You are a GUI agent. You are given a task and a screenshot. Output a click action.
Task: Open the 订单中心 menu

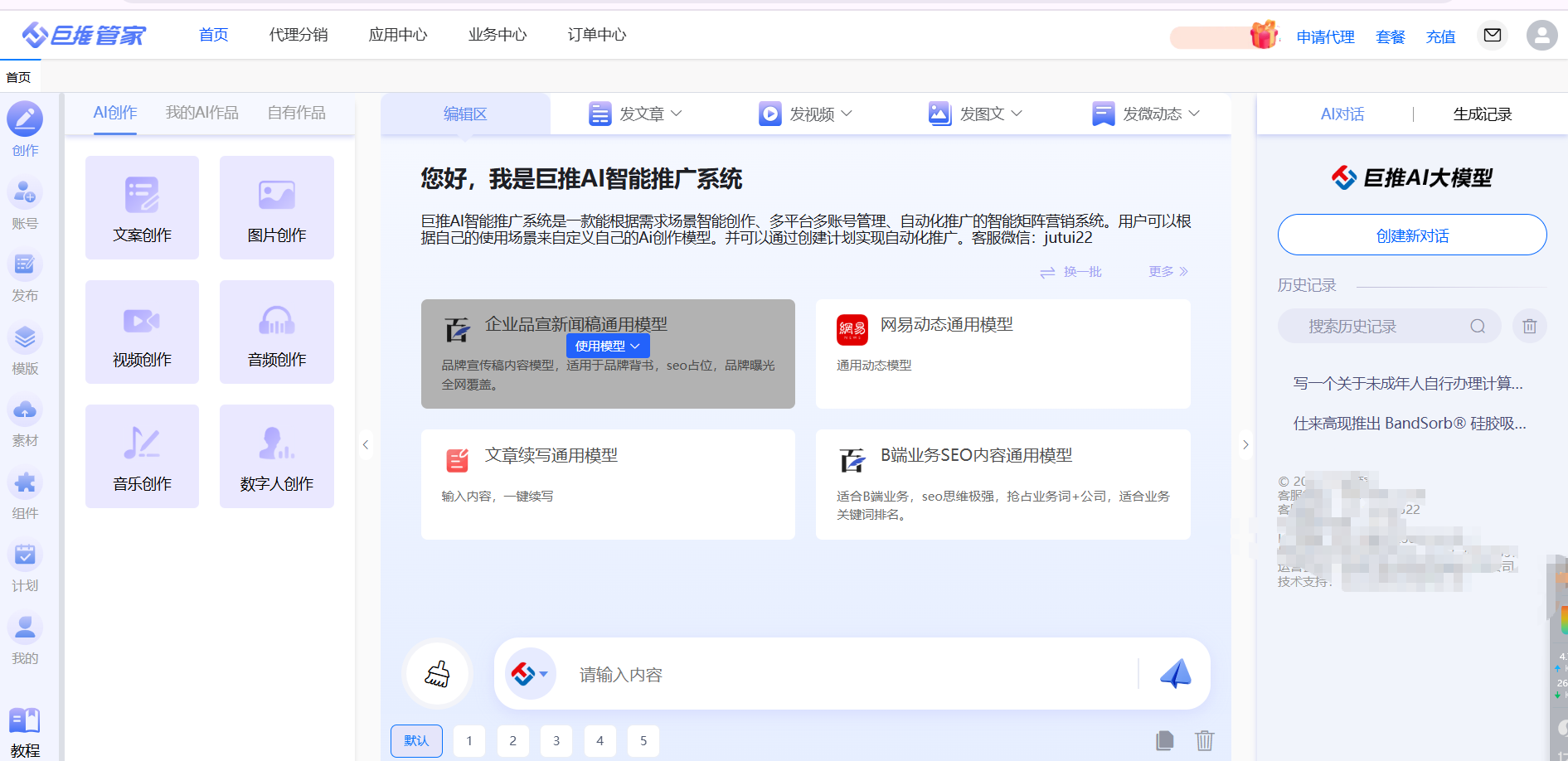pyautogui.click(x=597, y=35)
